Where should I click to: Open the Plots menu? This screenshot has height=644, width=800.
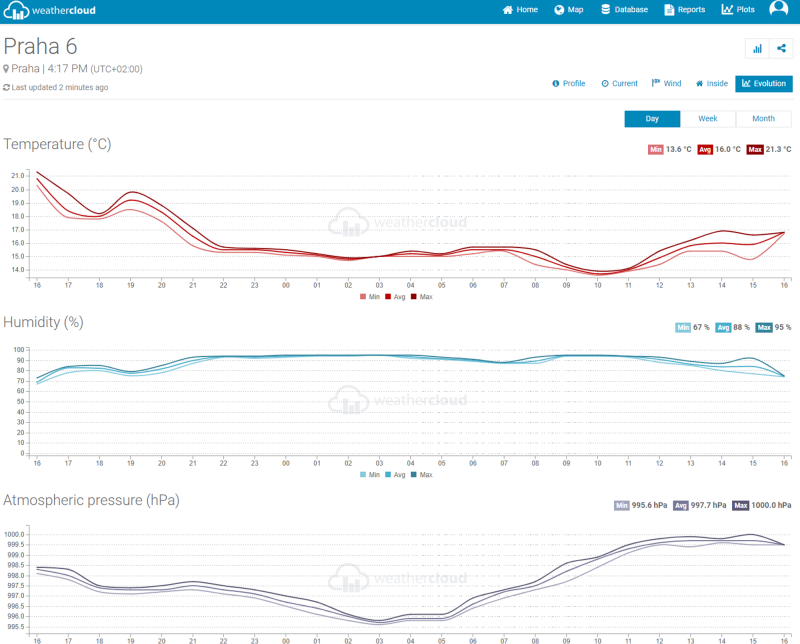(x=738, y=10)
